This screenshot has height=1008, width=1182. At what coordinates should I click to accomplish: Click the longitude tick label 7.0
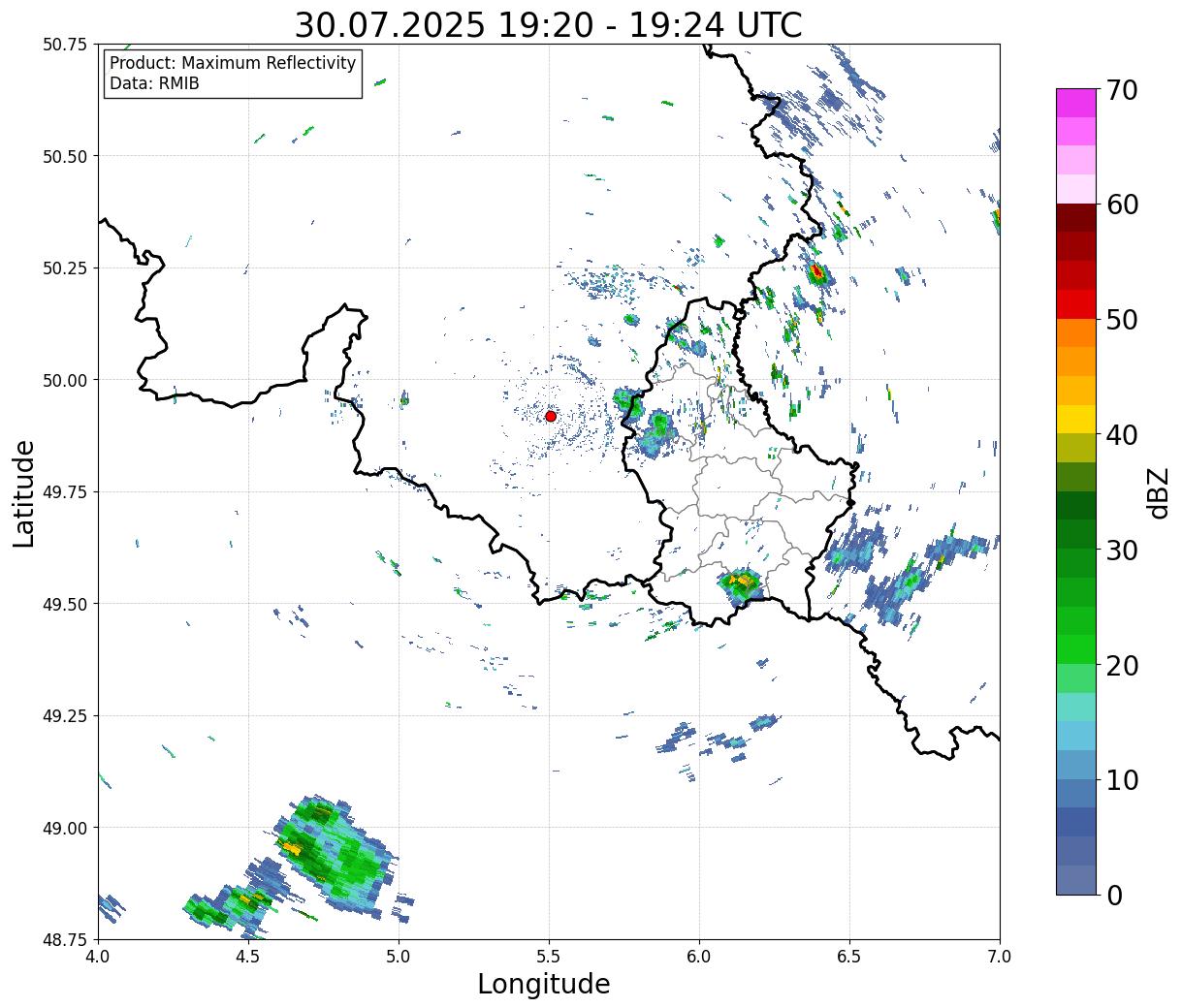(x=1000, y=957)
